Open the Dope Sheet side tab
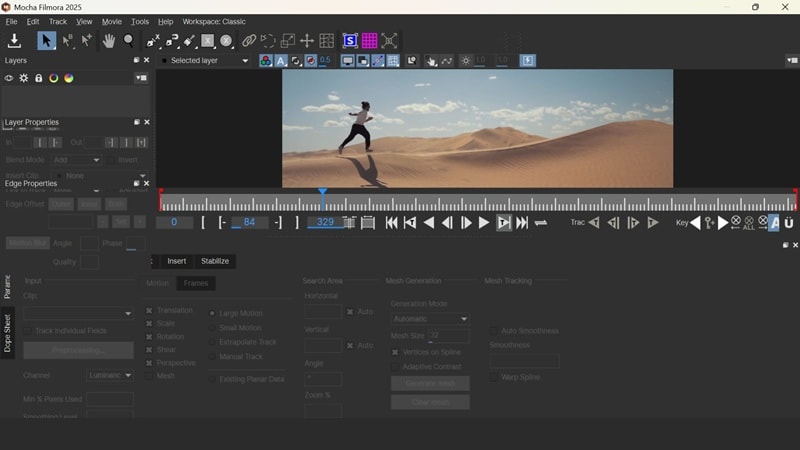This screenshot has height=450, width=800. coord(7,333)
